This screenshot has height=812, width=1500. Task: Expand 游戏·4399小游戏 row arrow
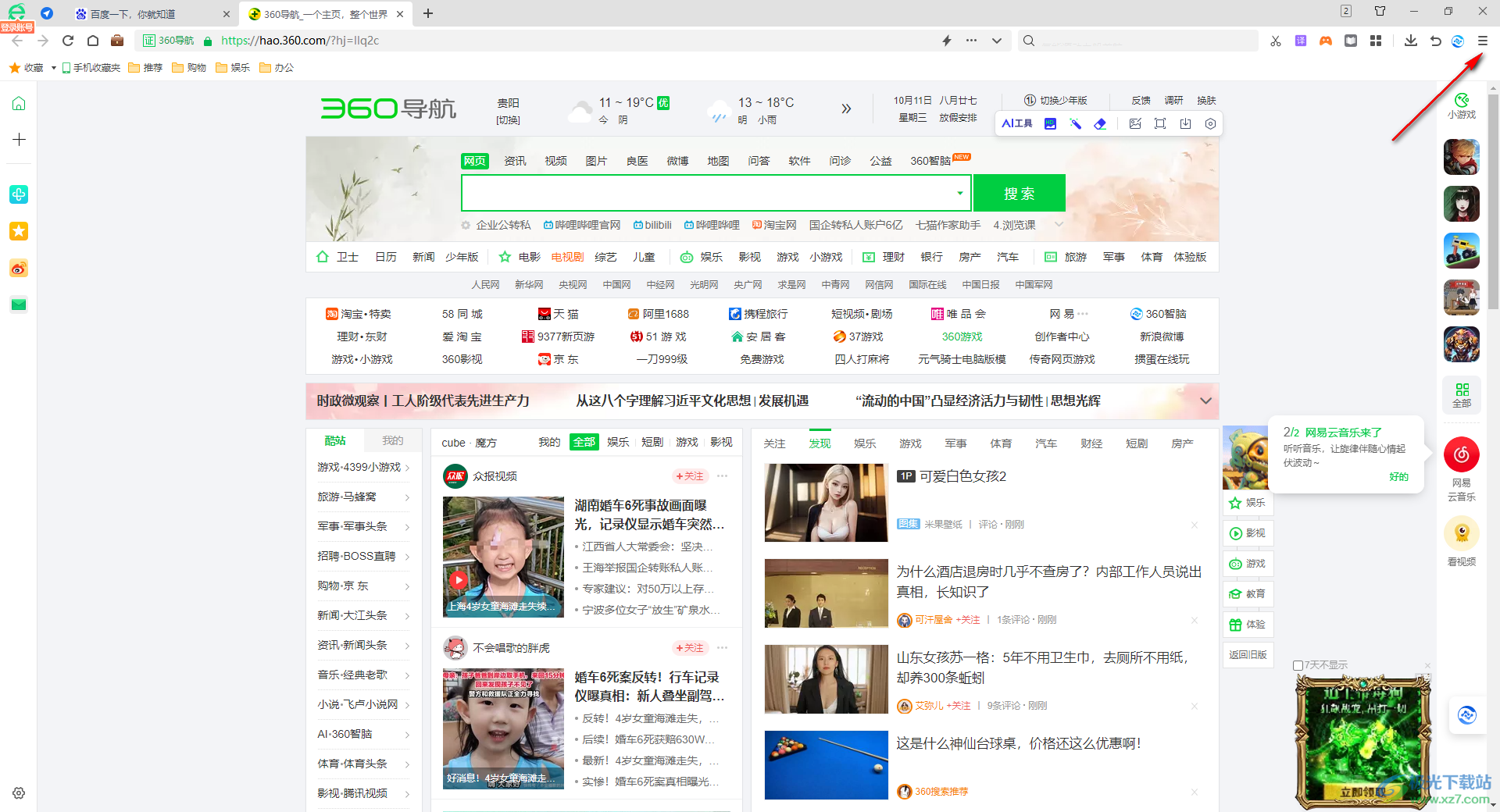[x=408, y=468]
